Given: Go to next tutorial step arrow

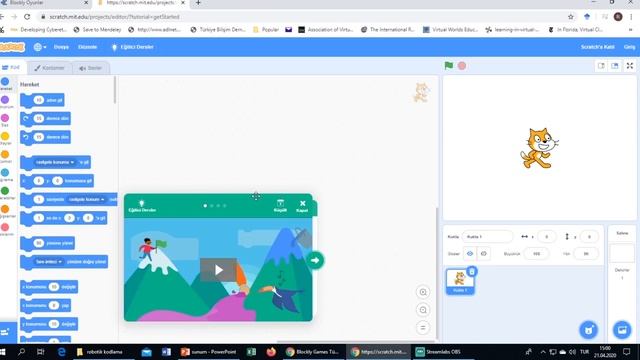Looking at the screenshot, I should tap(315, 260).
